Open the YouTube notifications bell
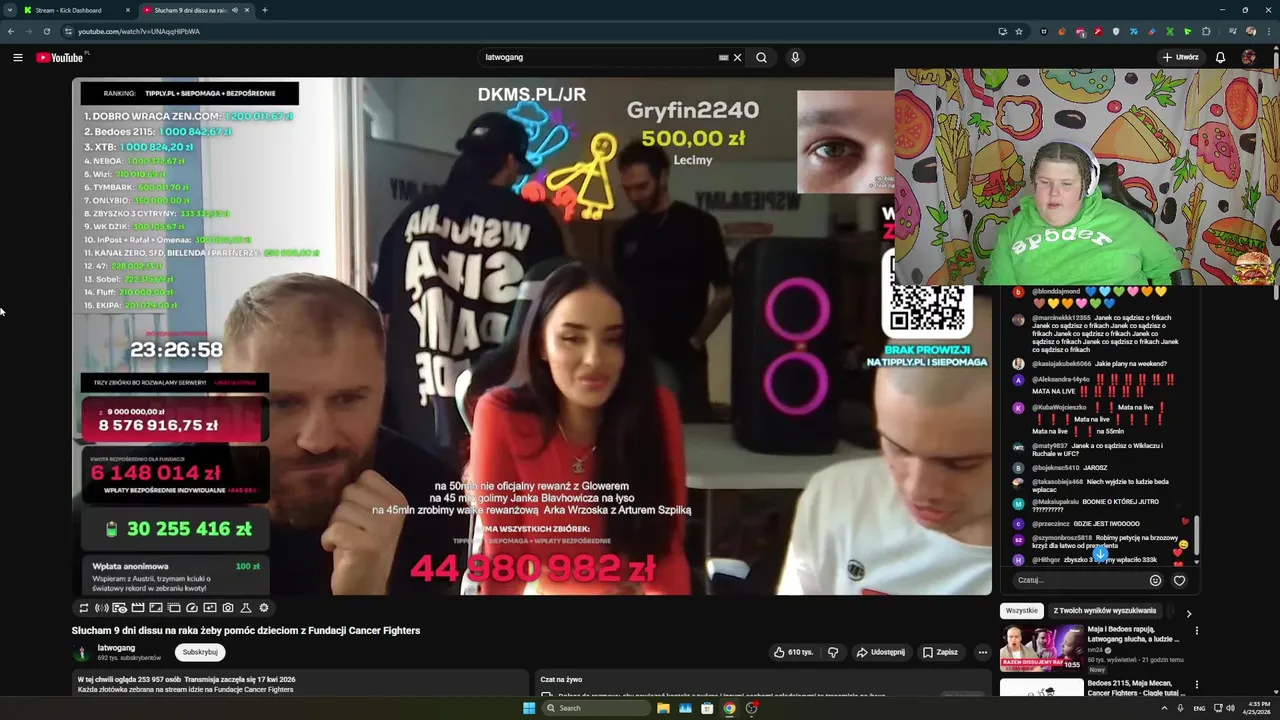 click(1220, 57)
